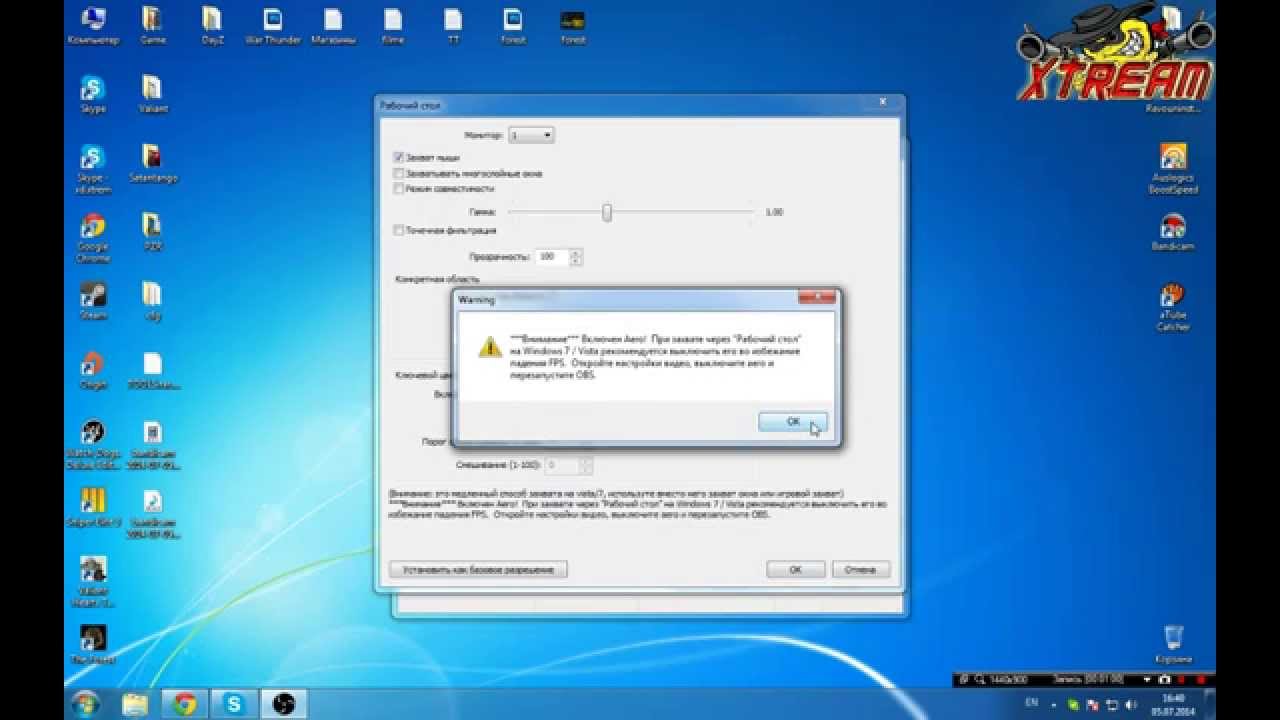This screenshot has width=1280, height=720.
Task: Open the Game folder icon
Action: click(152, 27)
